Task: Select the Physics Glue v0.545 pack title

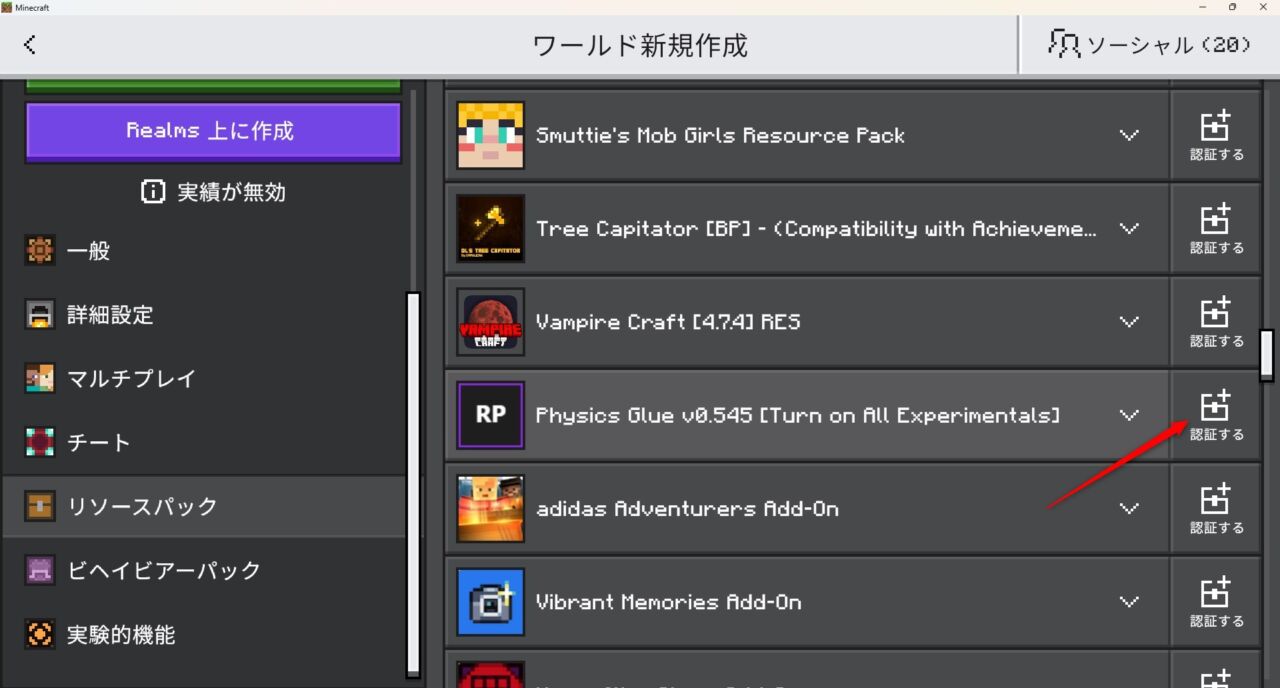Action: point(798,415)
